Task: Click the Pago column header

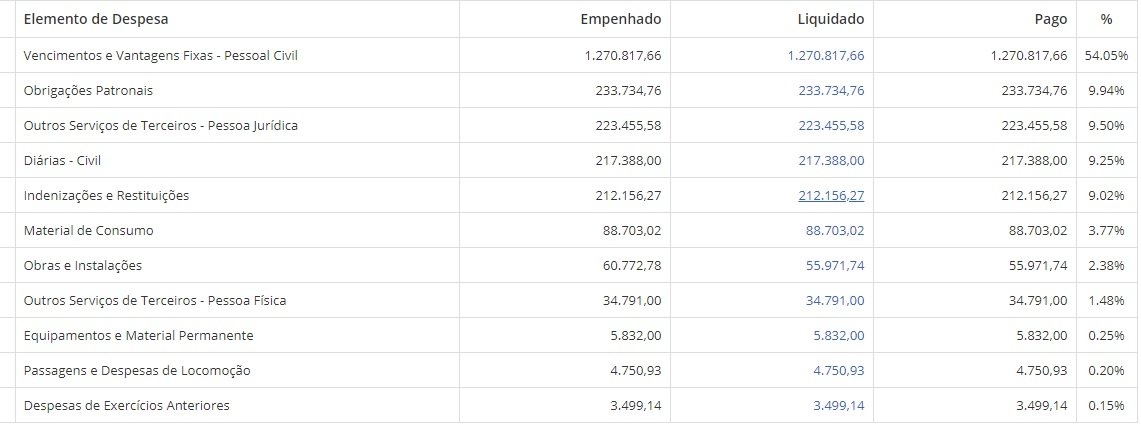Action: (x=1051, y=19)
